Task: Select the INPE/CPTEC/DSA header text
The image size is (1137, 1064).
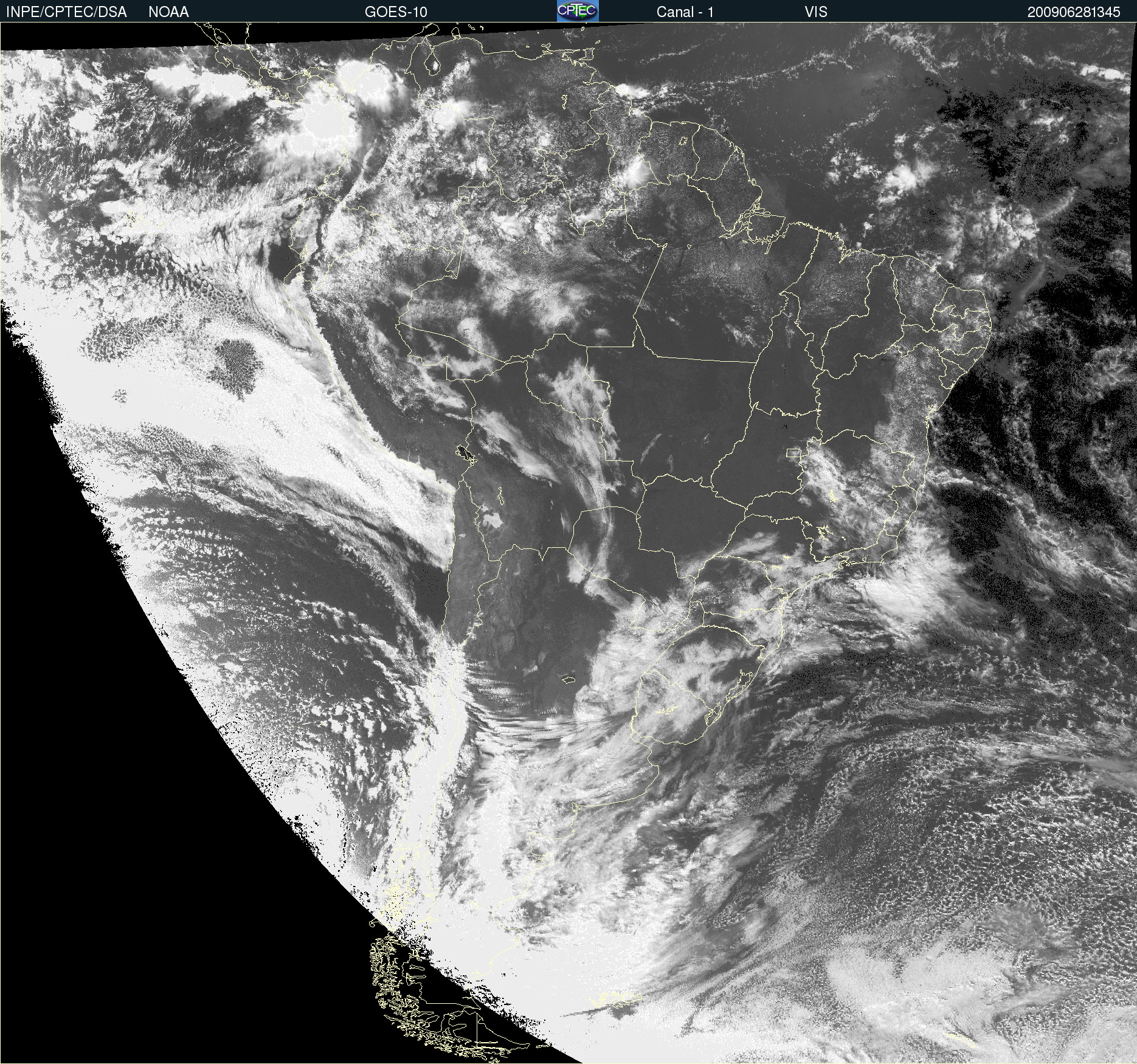Action: click(66, 12)
